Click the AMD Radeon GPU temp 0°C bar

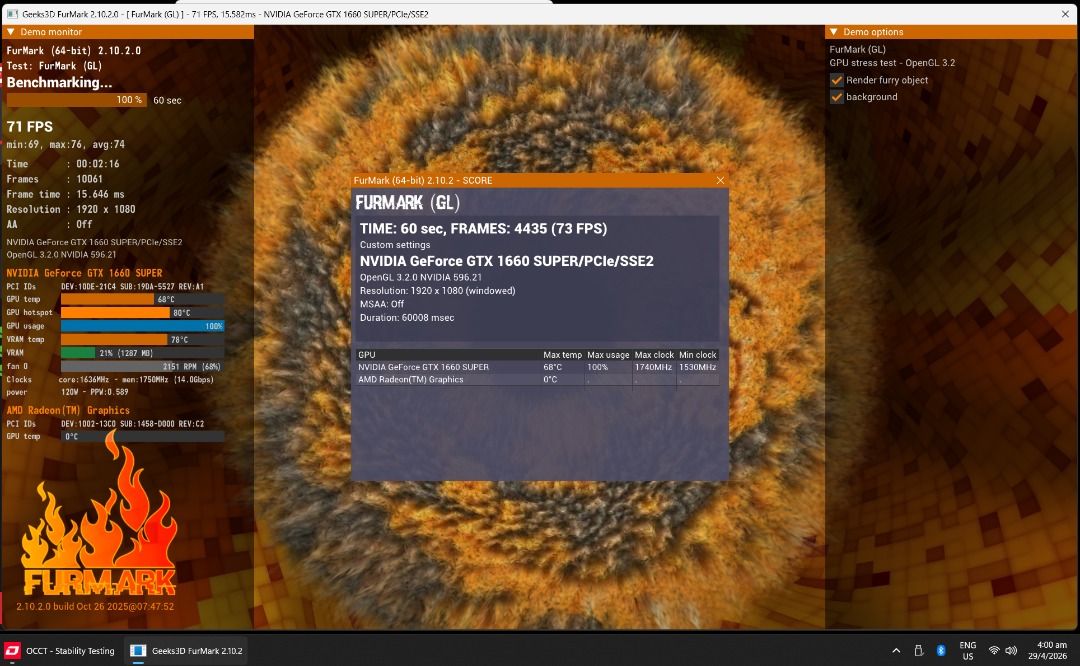(x=142, y=437)
